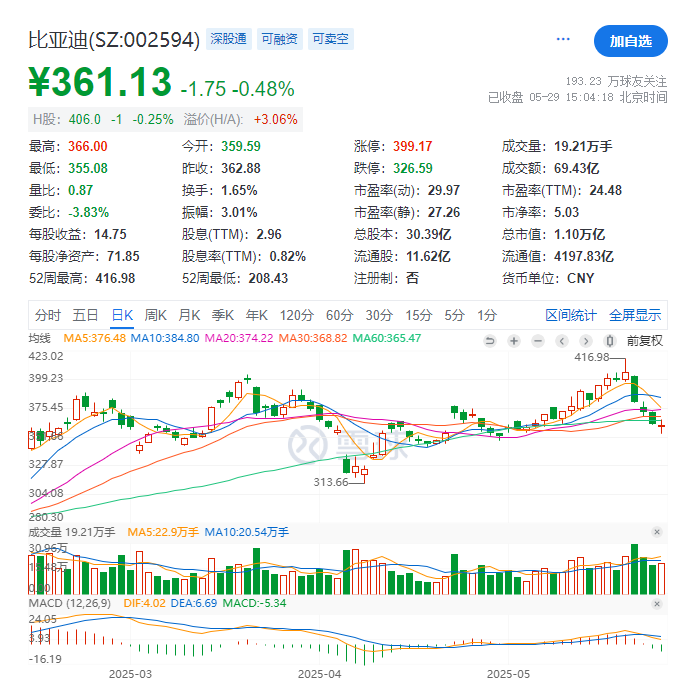Click the 最低 355.08 value
The image size is (688, 691).
88,168
